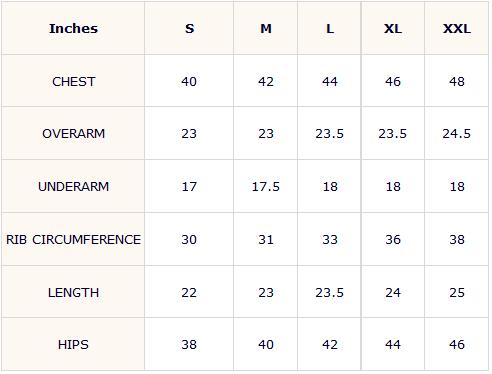Screen dimensions: 492x374
Task: Click the CHEST row label
Action: (x=74, y=82)
